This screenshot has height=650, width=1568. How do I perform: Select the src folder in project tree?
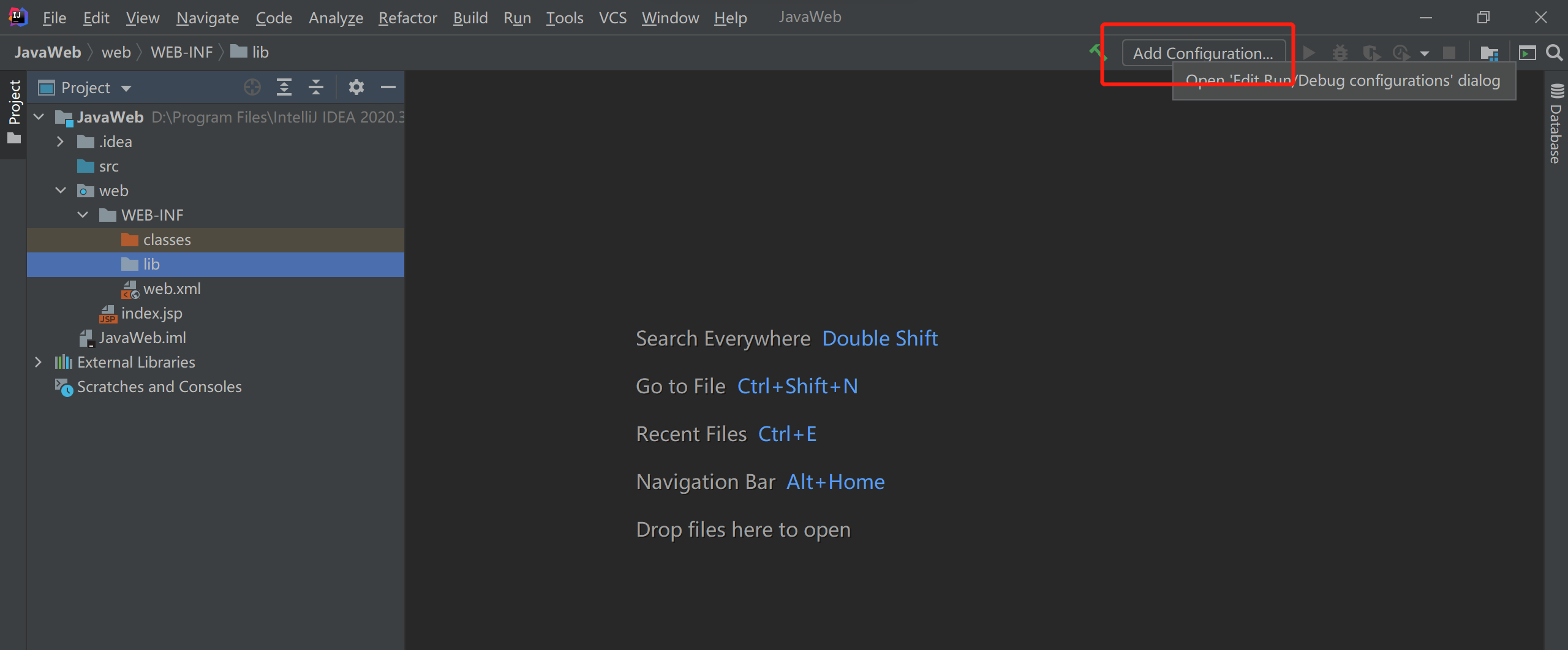click(216, 166)
